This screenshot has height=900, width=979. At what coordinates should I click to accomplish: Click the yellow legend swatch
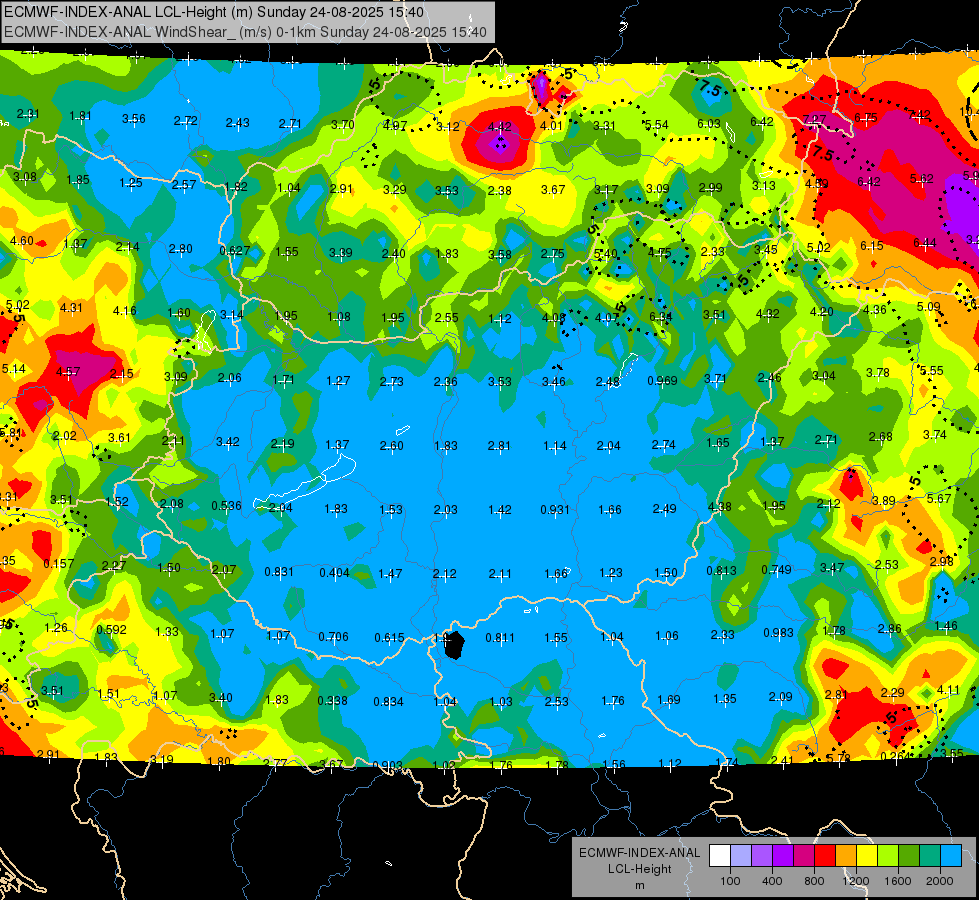click(867, 856)
